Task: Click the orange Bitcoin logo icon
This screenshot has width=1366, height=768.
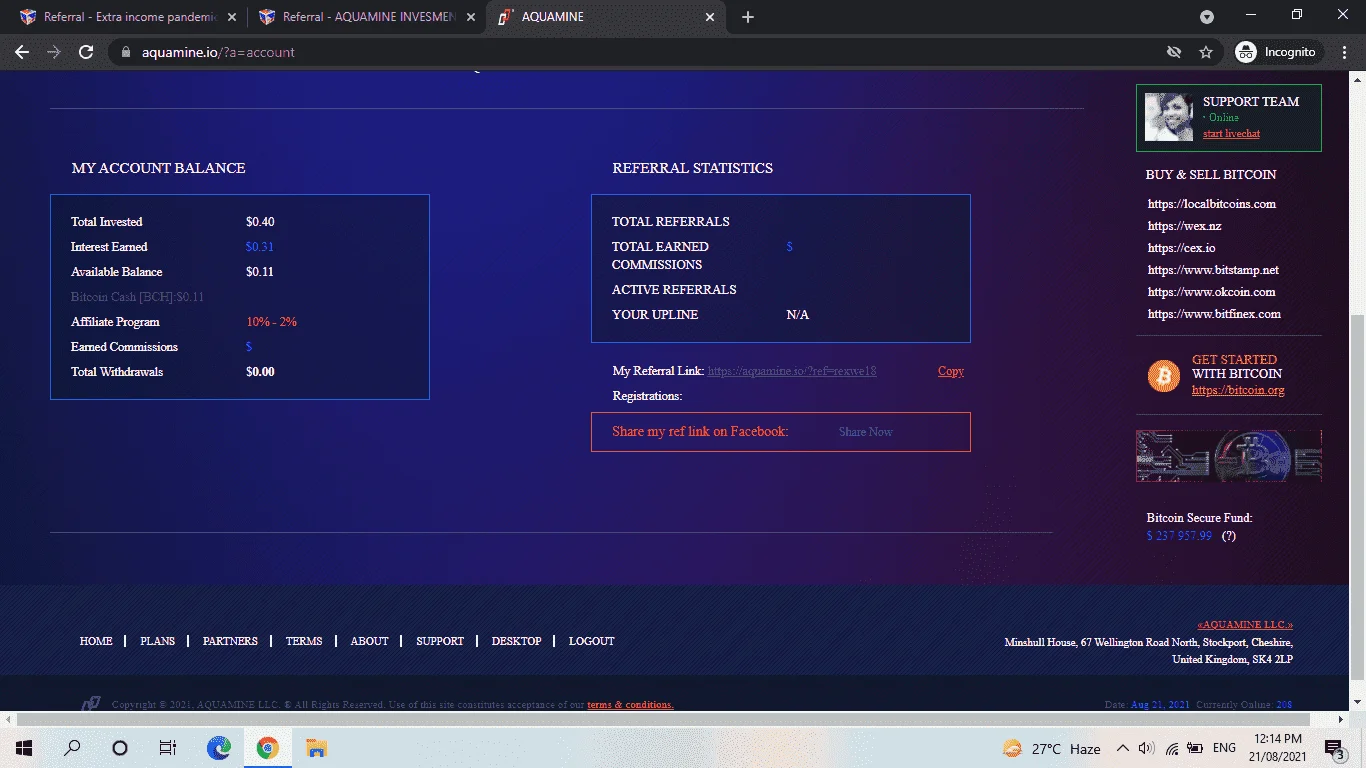Action: (x=1164, y=376)
